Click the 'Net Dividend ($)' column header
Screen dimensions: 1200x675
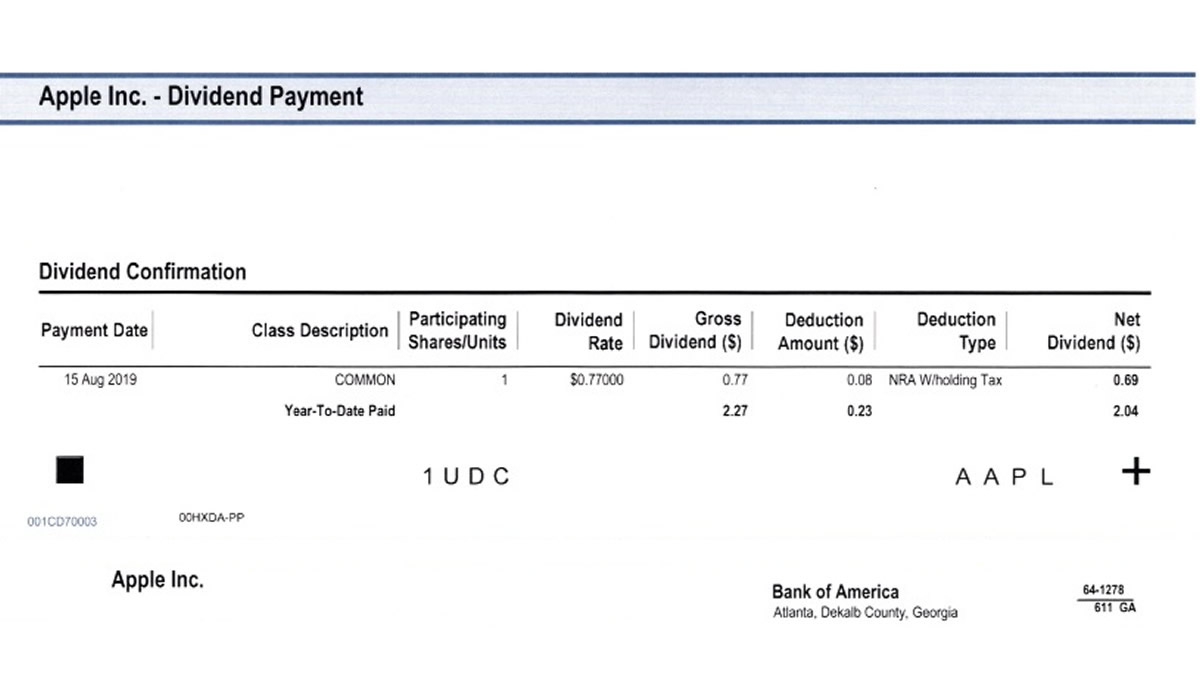1094,331
